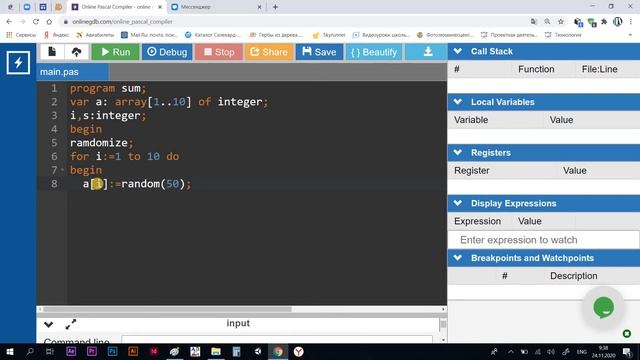This screenshot has width=640, height=360.
Task: Click line number 8 in the gutter
Action: 54,184
